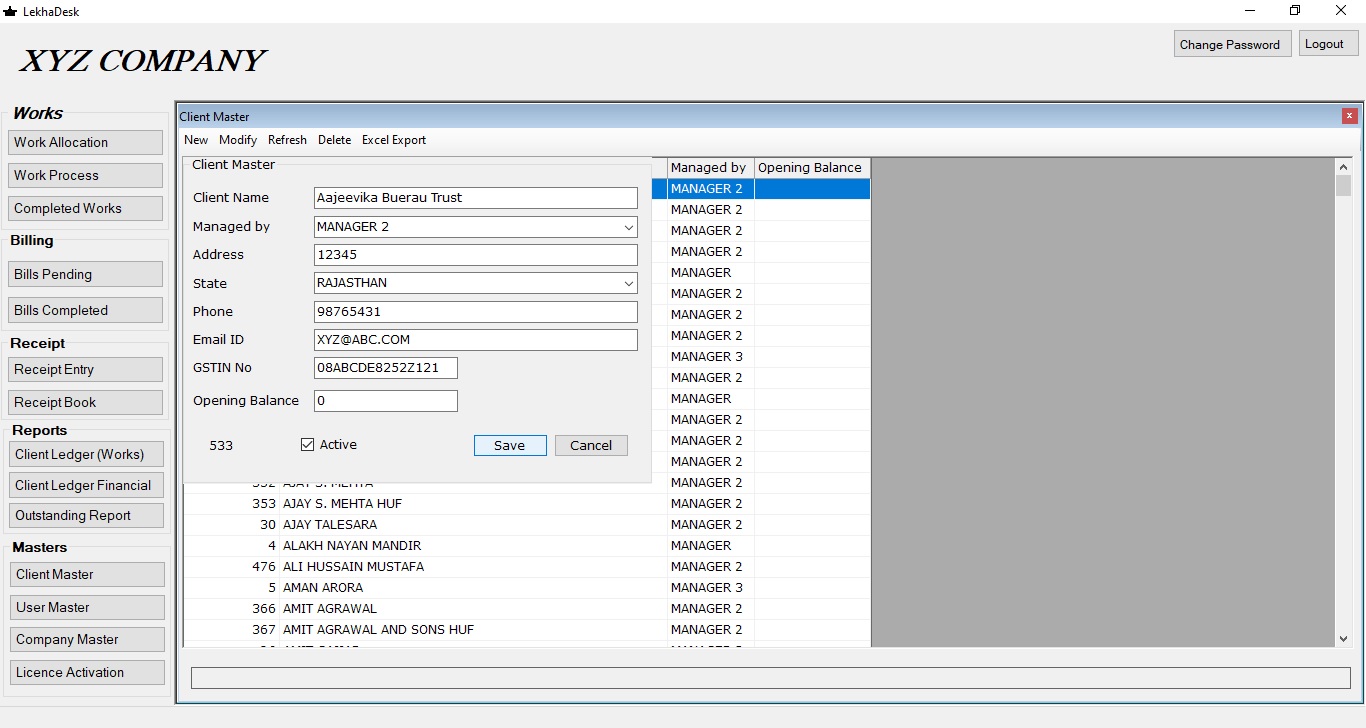
Task: Choose Excel Export from the toolbar
Action: [x=394, y=140]
